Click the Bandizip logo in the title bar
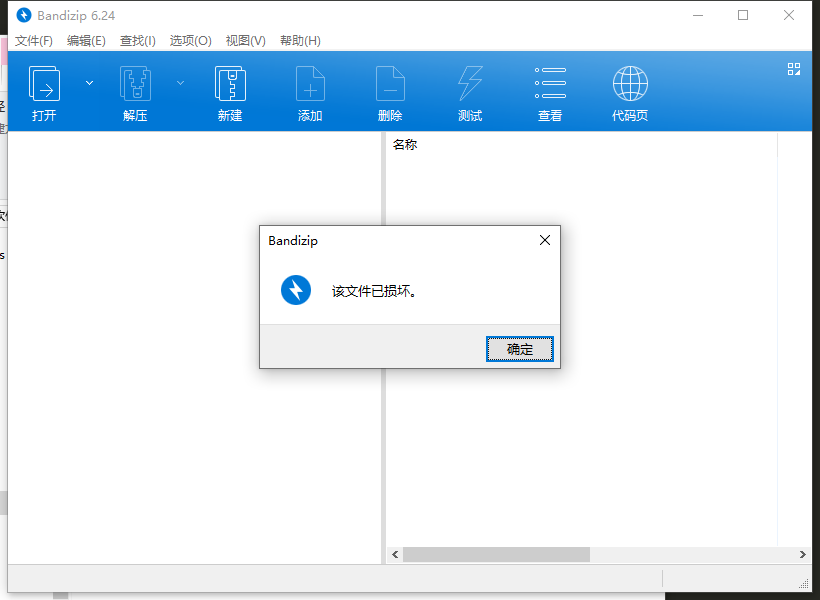The width and height of the screenshot is (820, 600). tap(24, 15)
